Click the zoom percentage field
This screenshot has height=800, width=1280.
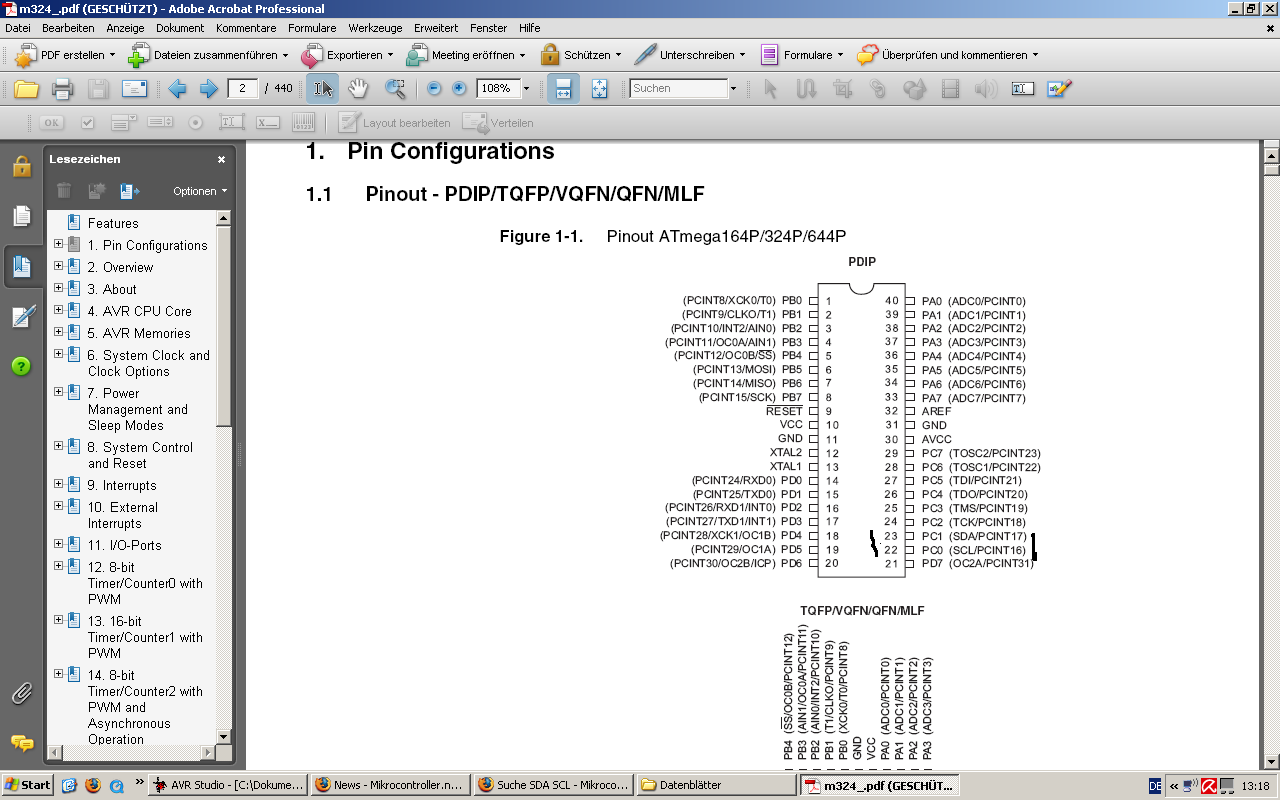(x=498, y=89)
